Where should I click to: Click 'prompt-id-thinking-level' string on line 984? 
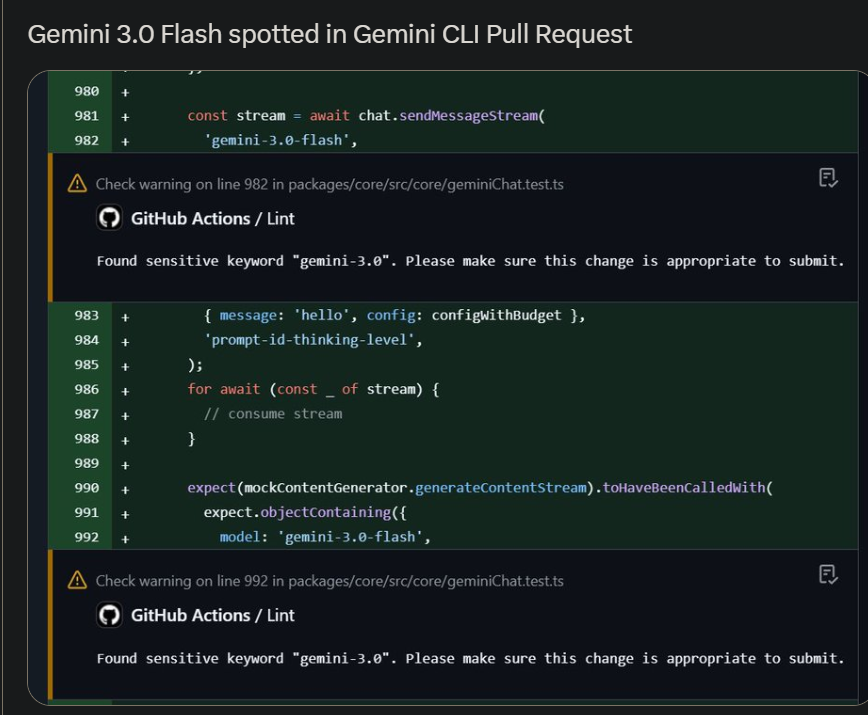[309, 340]
